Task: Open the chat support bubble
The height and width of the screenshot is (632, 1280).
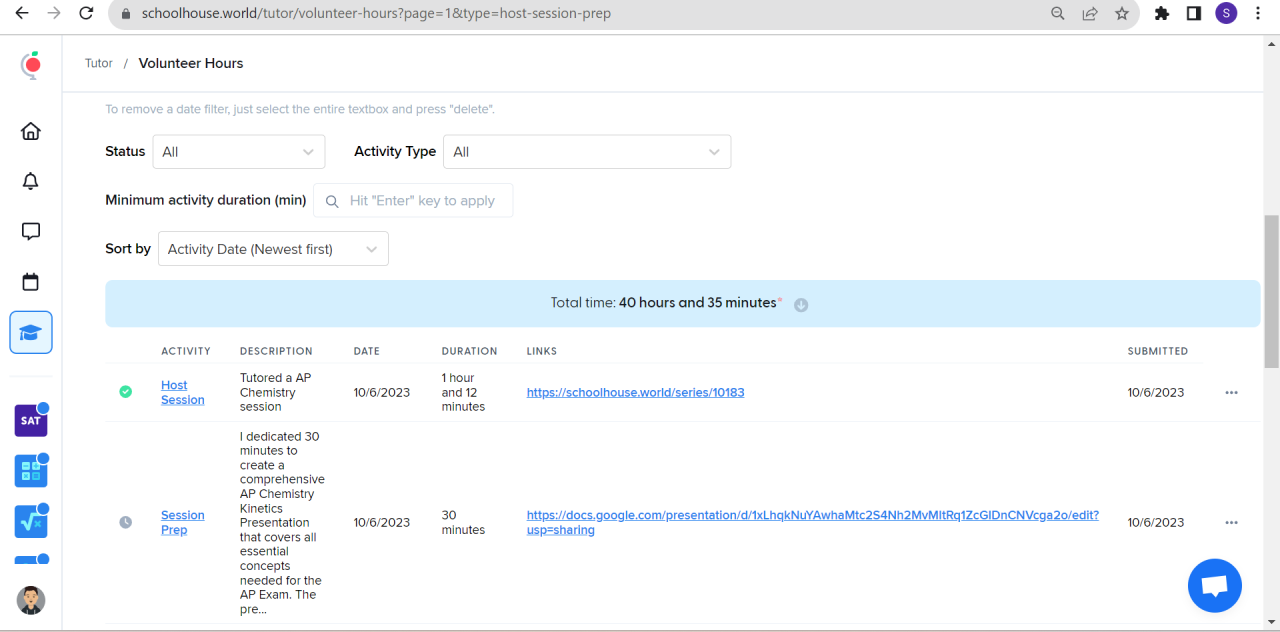Action: (1214, 586)
